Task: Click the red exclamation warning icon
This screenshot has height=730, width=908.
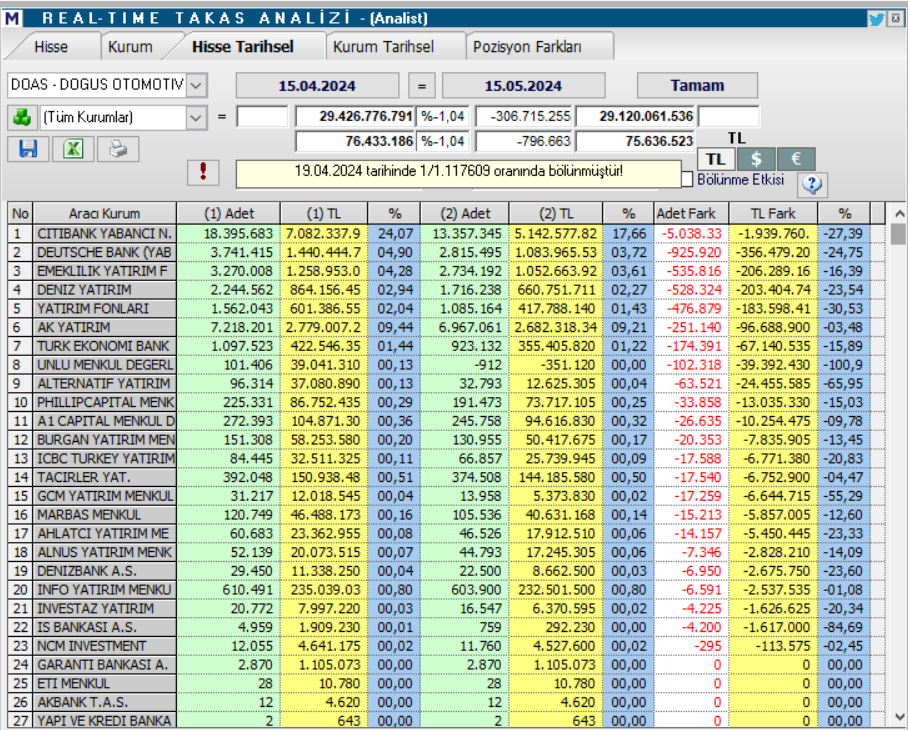Action: (x=205, y=171)
